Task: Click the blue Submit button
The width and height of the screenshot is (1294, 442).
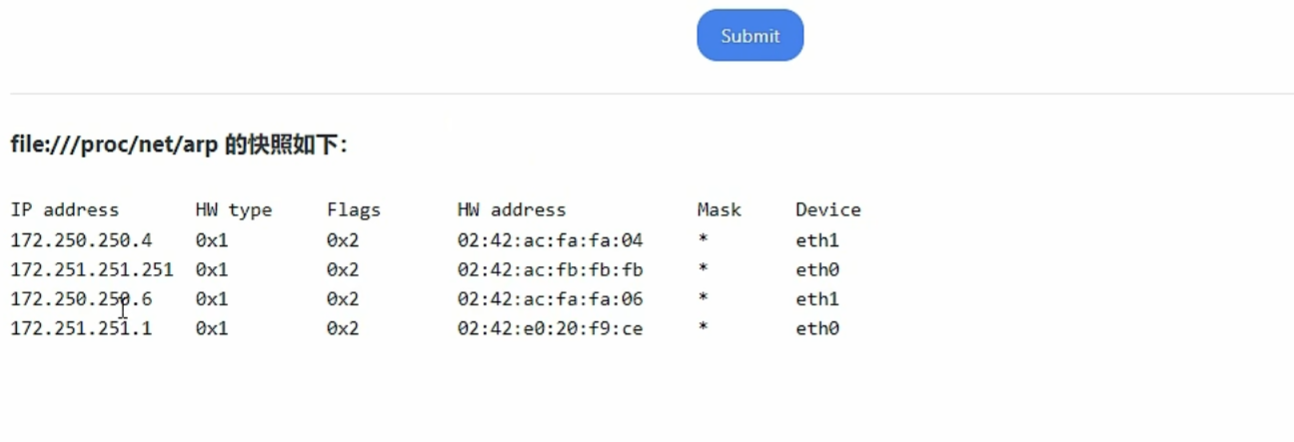Action: click(750, 36)
